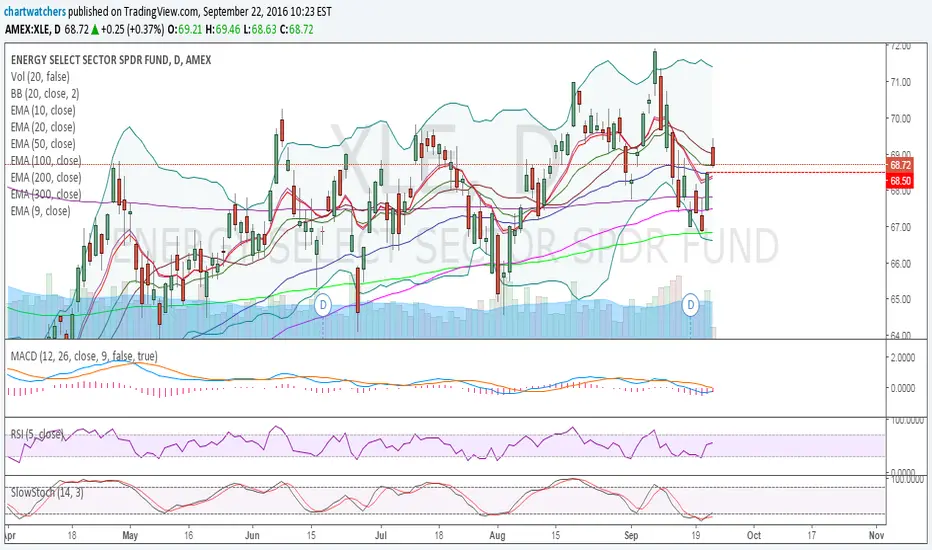932x550 pixels.
Task: Select the EMA (200, close) legend entry
Action: tap(46, 177)
